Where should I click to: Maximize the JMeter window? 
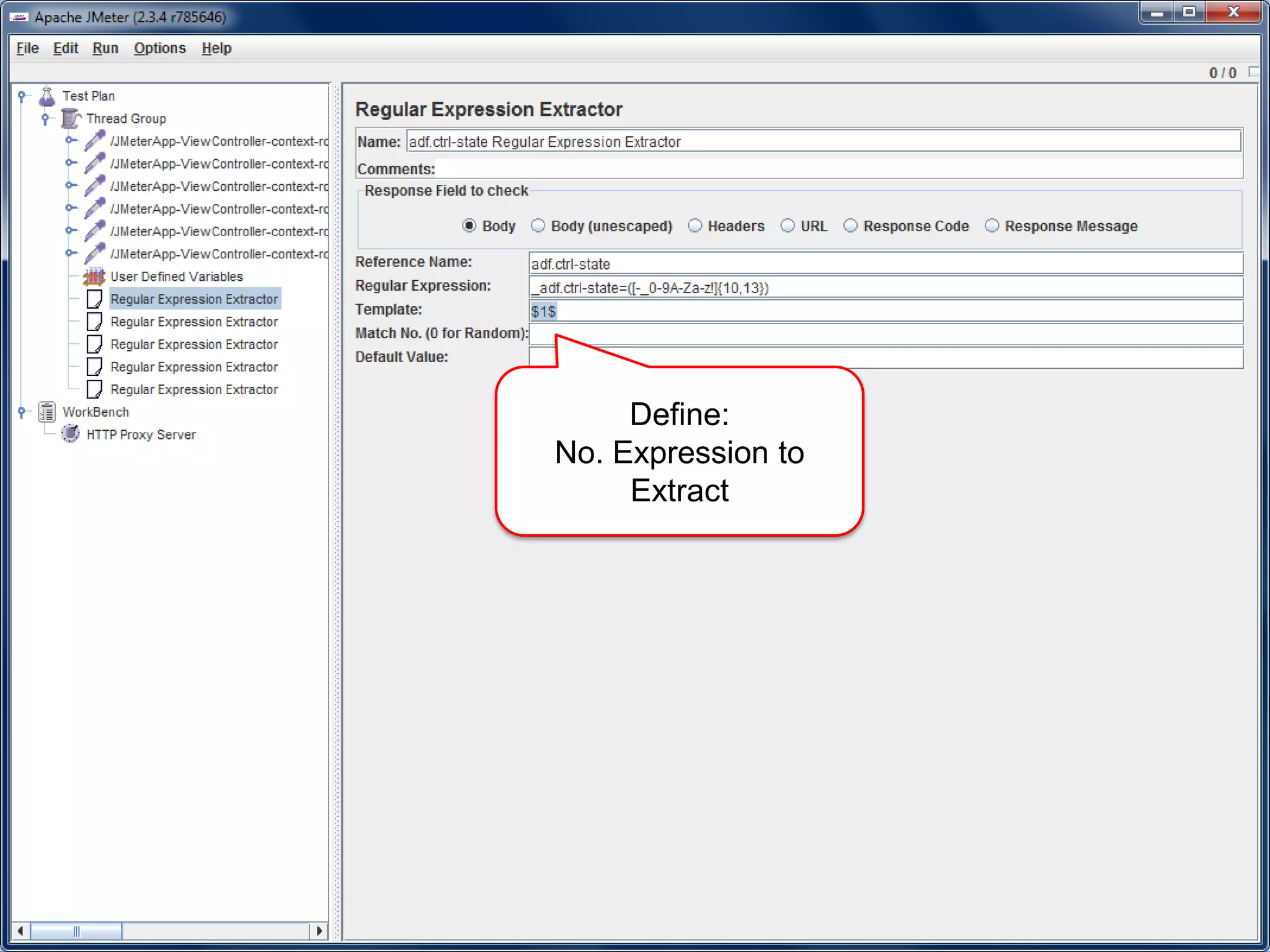1189,12
